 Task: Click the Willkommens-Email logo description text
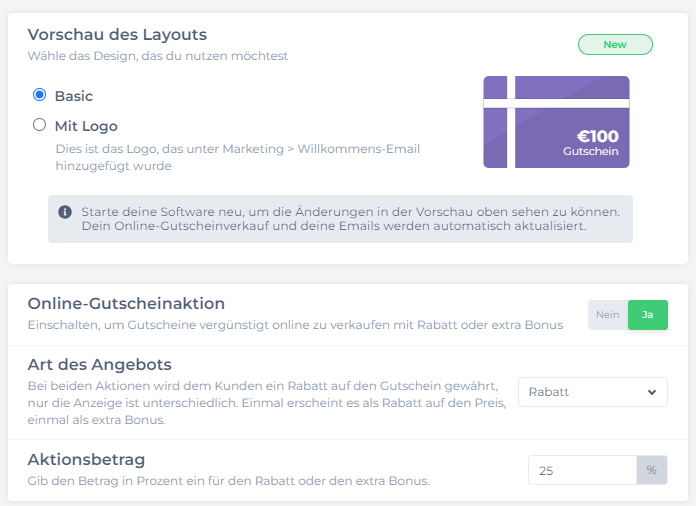point(237,157)
